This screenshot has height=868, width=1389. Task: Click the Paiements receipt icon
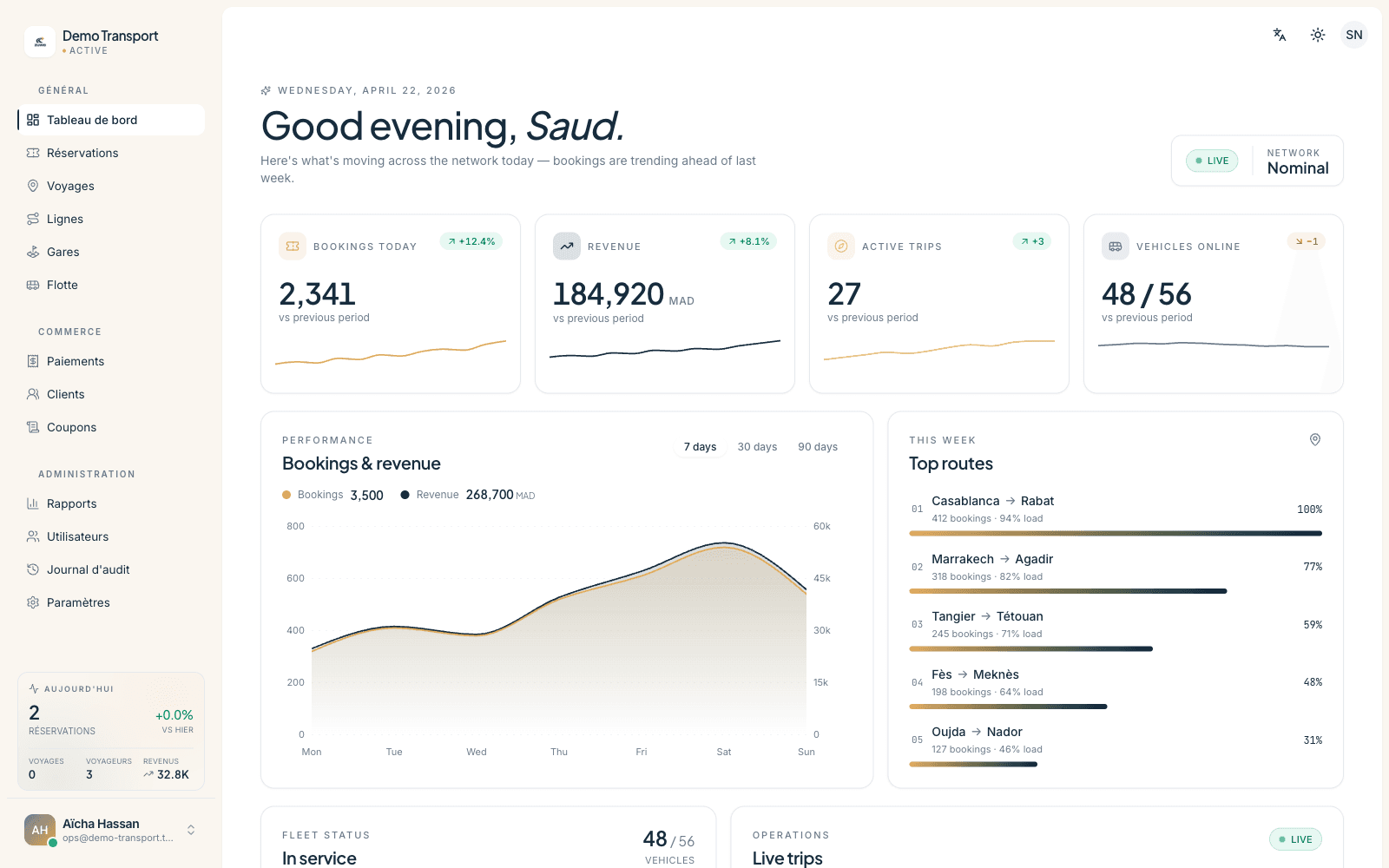click(x=33, y=361)
